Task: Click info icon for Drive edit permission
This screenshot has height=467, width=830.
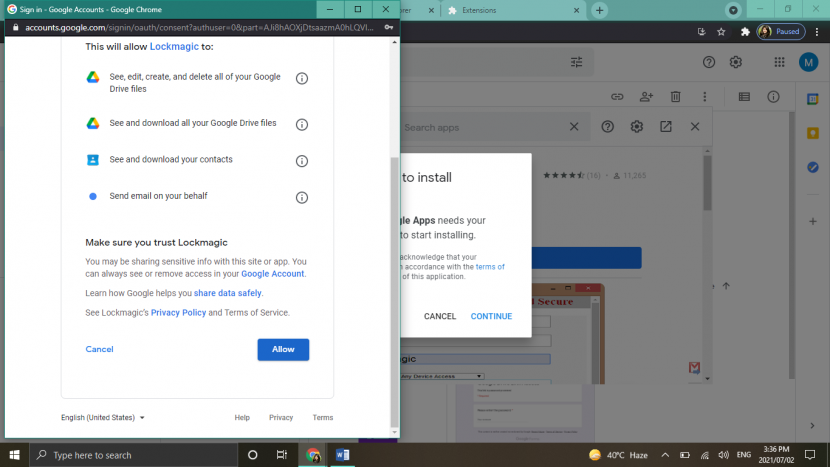Action: (302, 78)
